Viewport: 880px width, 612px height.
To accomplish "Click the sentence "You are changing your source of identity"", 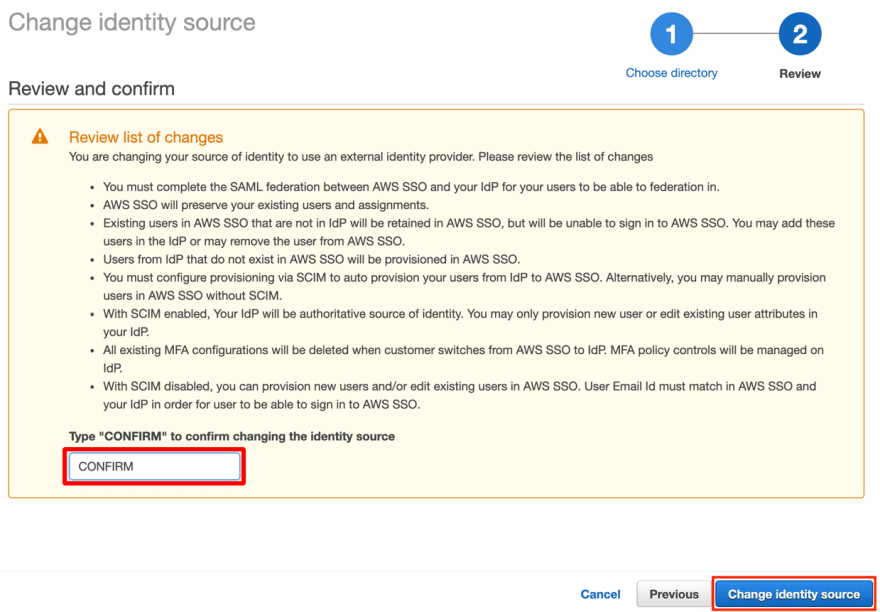I will tap(361, 157).
